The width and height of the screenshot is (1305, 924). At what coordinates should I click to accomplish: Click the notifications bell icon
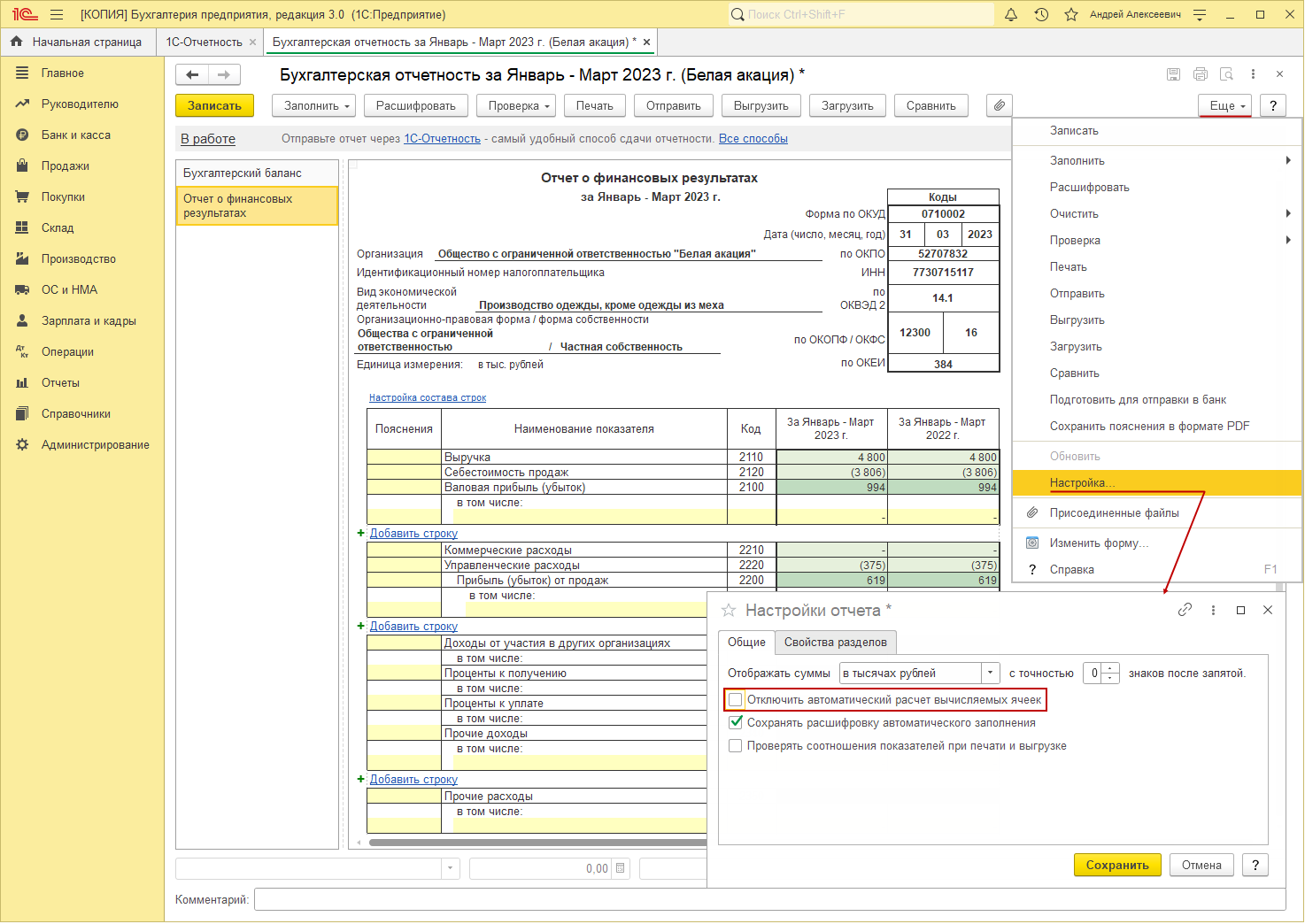click(x=1011, y=14)
